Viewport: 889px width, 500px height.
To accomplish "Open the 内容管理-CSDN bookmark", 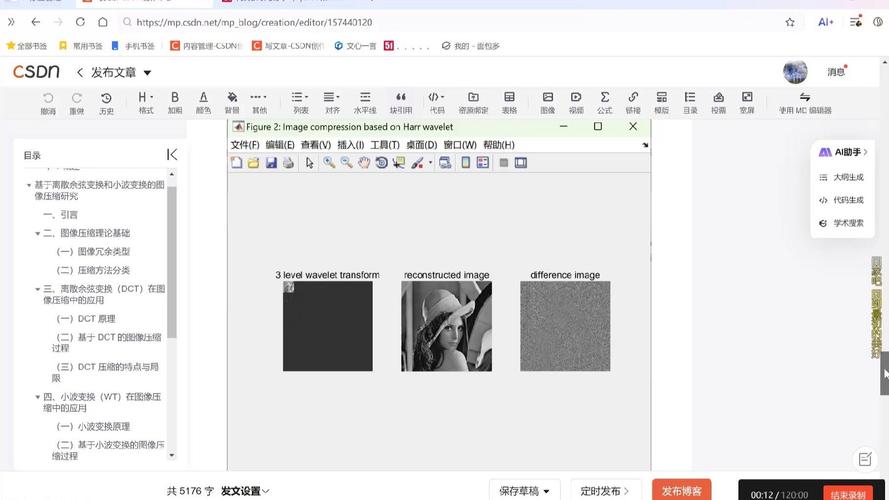I will pos(206,46).
